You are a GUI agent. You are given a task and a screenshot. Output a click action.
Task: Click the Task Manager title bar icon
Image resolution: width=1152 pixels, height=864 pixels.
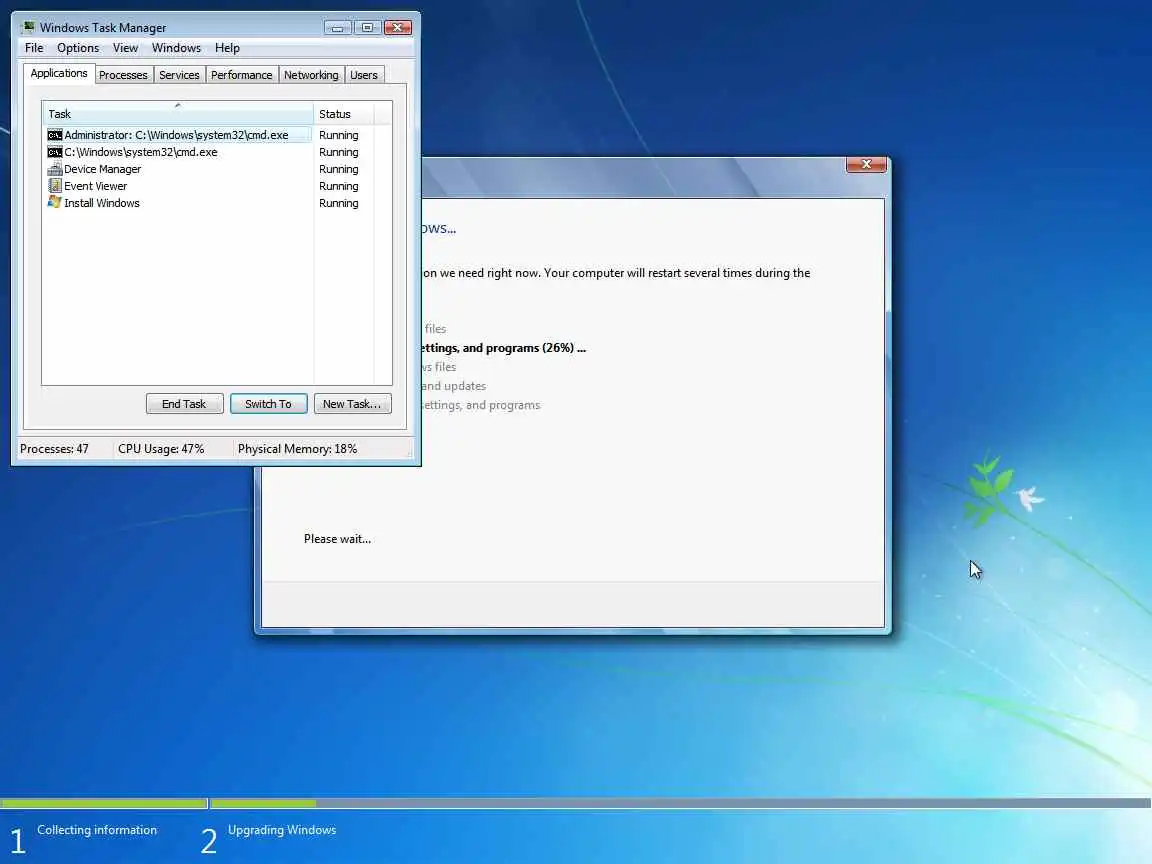pos(29,27)
